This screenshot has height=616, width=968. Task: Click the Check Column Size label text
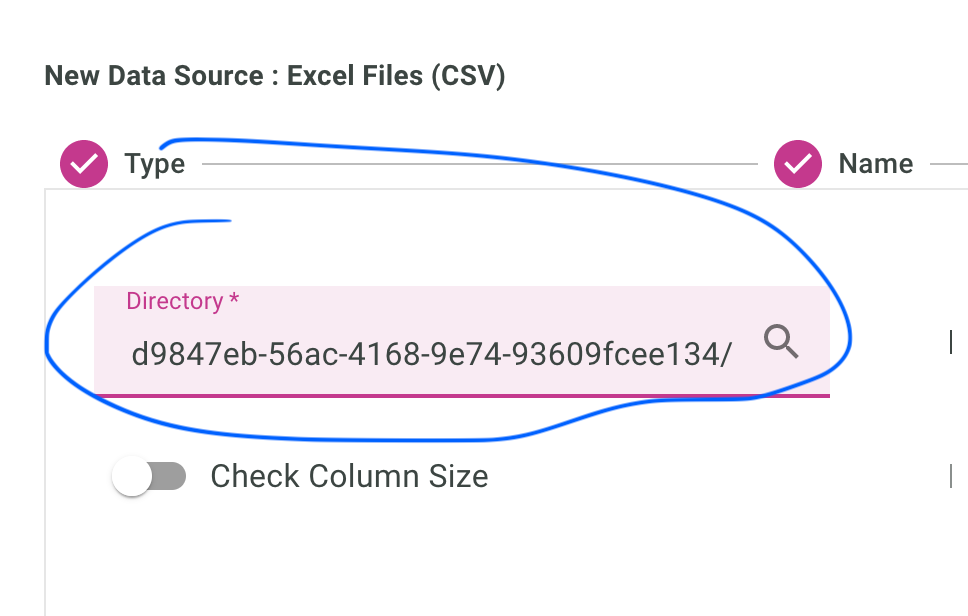[x=348, y=477]
